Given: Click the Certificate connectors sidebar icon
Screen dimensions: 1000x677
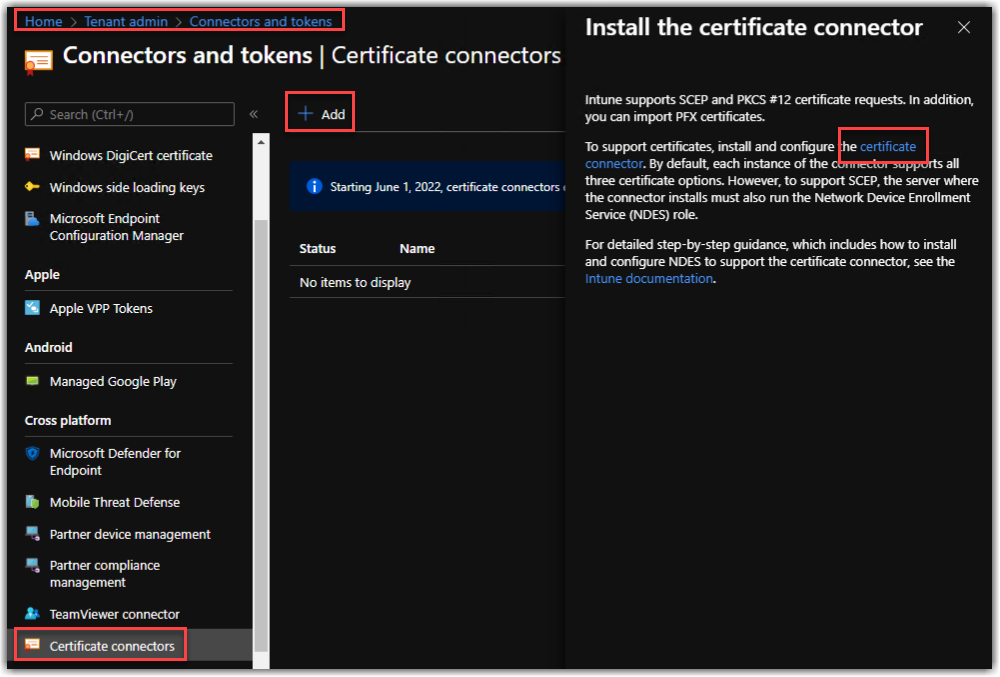Looking at the screenshot, I should [x=32, y=645].
